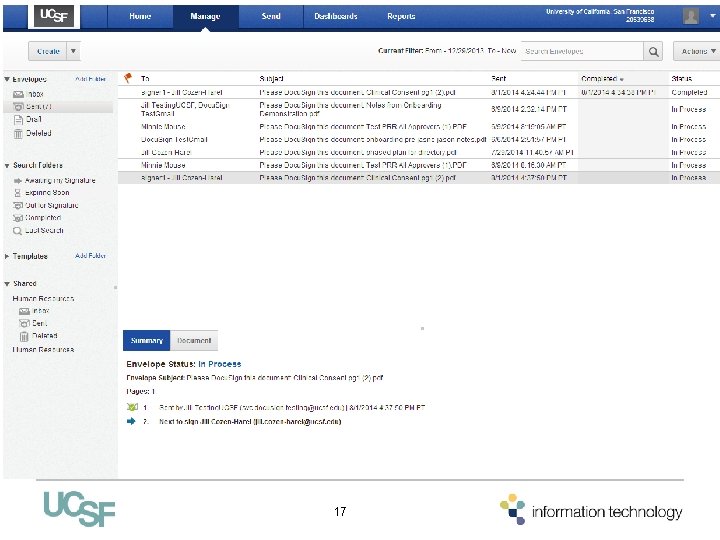
Task: Open the Actions dropdown
Action: (697, 51)
